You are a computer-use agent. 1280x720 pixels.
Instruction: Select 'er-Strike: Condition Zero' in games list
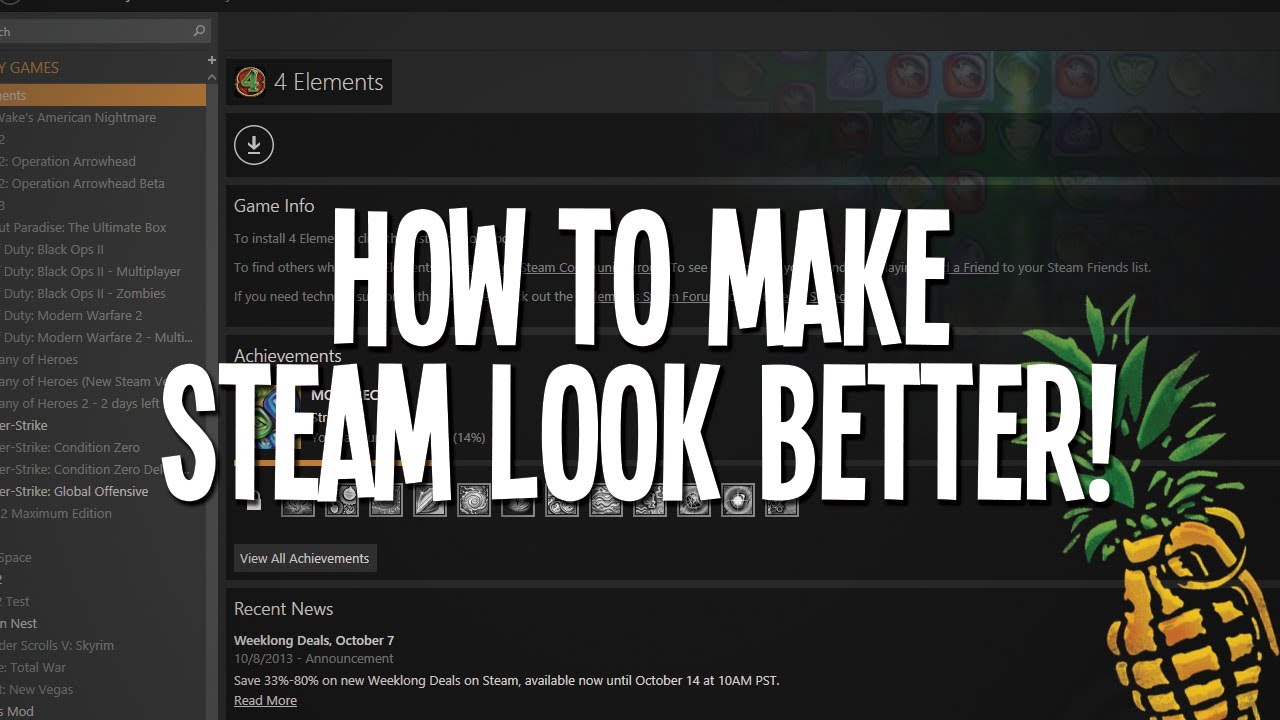(x=70, y=447)
